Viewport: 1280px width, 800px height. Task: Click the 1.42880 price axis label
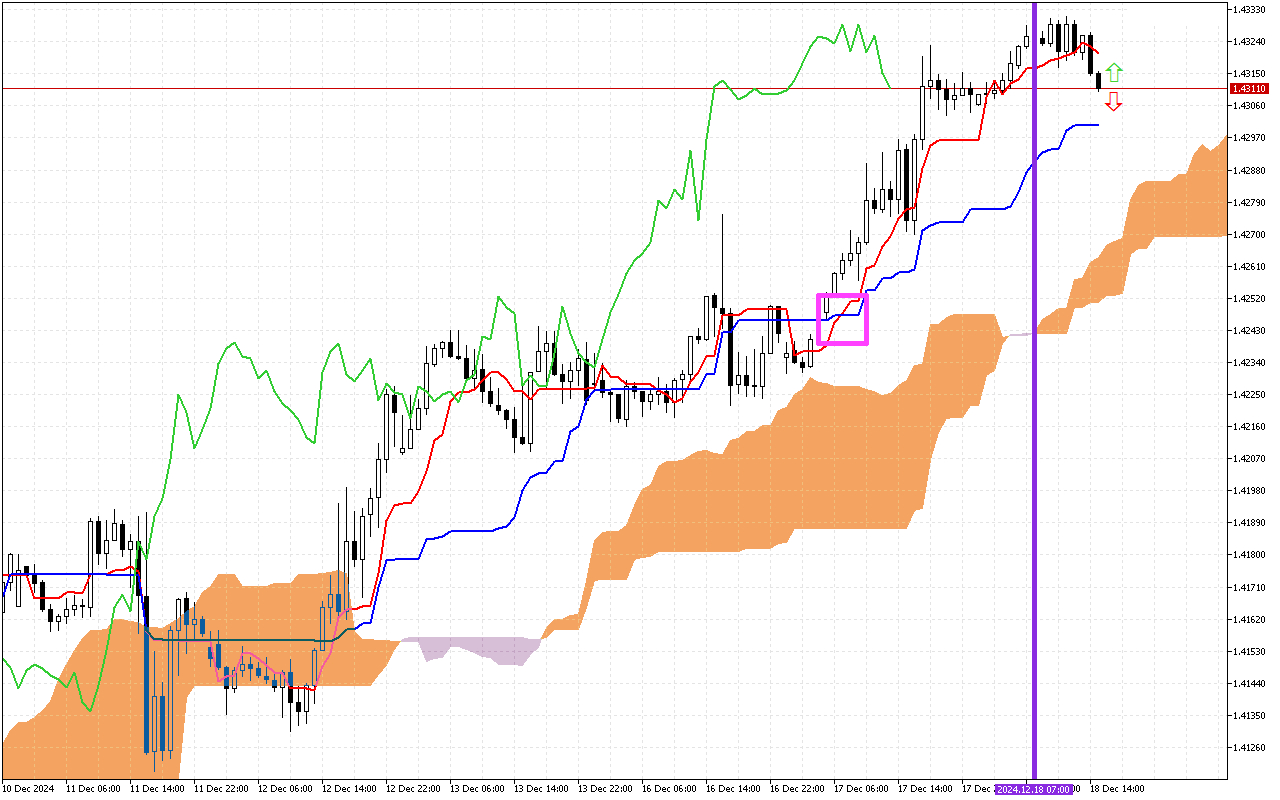1247,170
